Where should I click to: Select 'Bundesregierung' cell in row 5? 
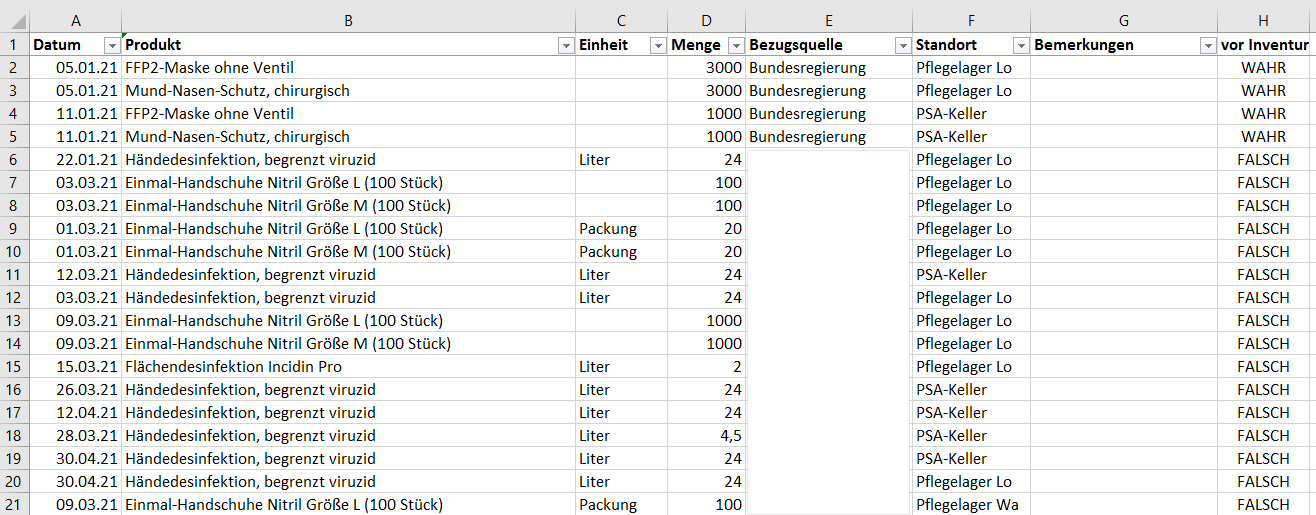tap(829, 137)
